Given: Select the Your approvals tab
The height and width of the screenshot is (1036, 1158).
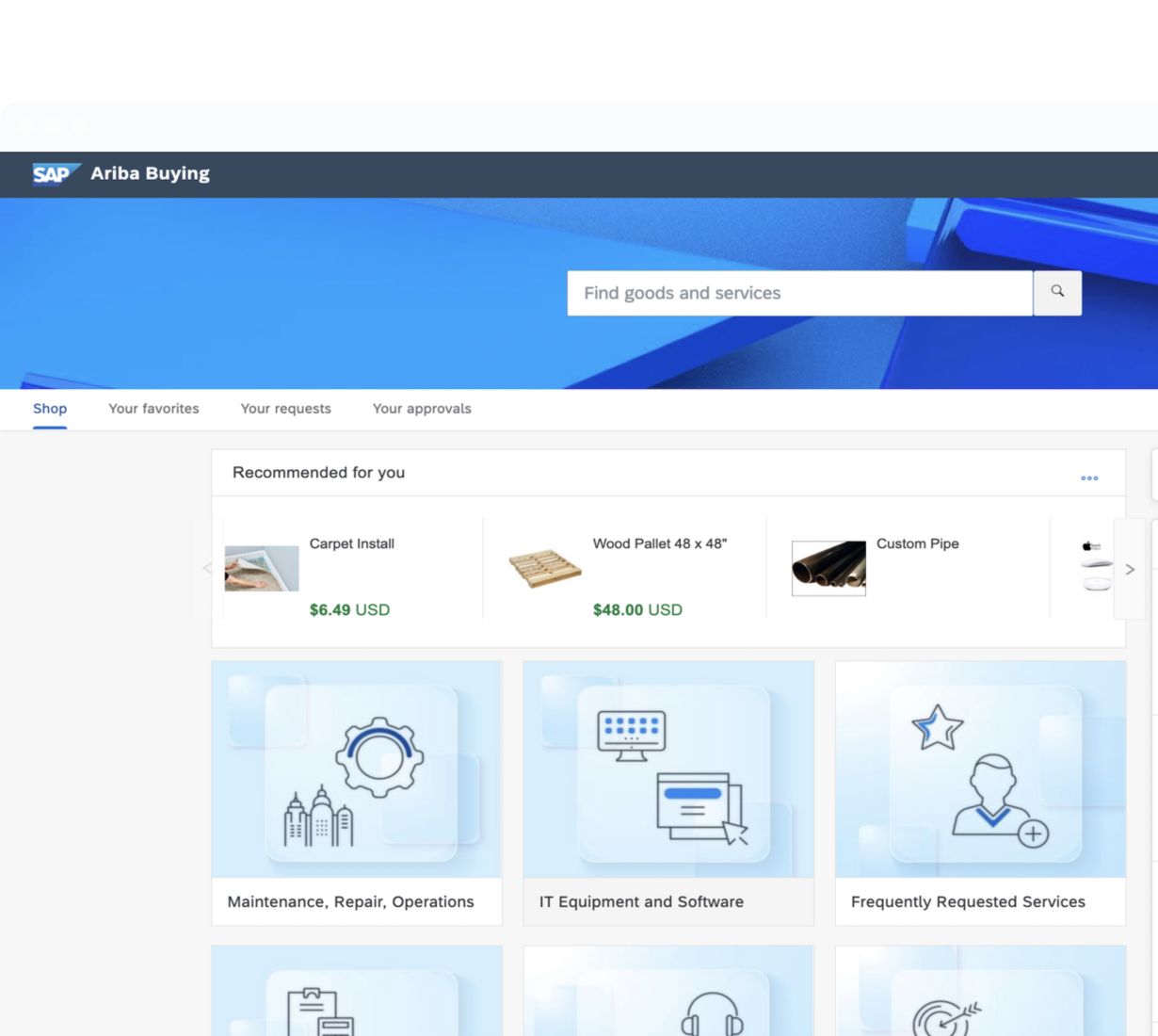Looking at the screenshot, I should (x=422, y=409).
